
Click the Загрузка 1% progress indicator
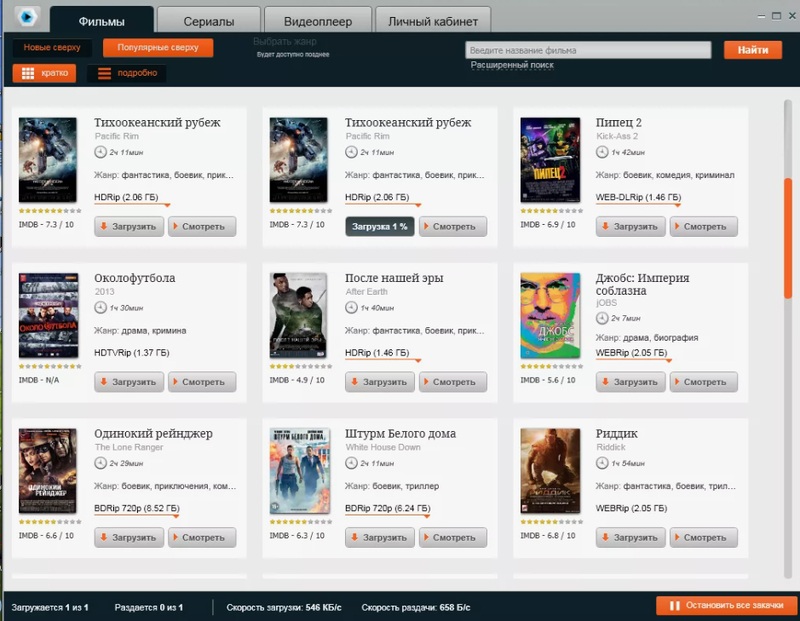[x=380, y=227]
